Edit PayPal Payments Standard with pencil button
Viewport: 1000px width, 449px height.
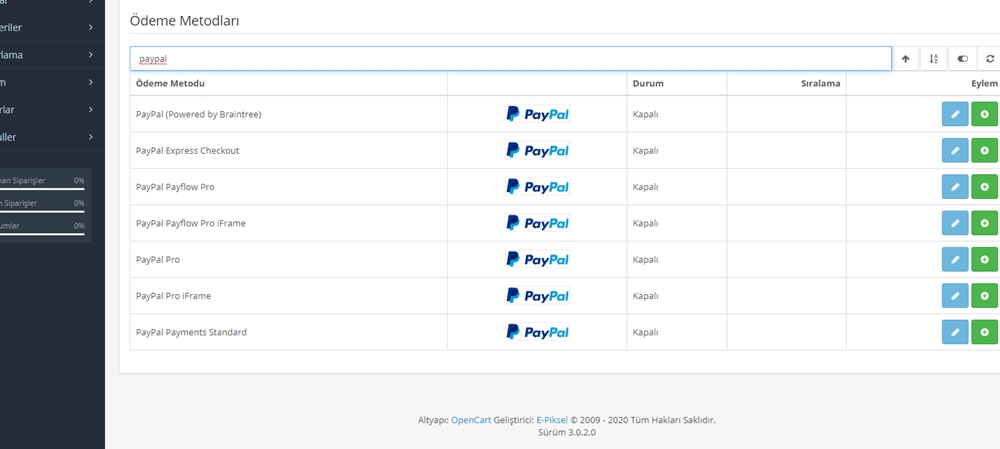coord(955,332)
